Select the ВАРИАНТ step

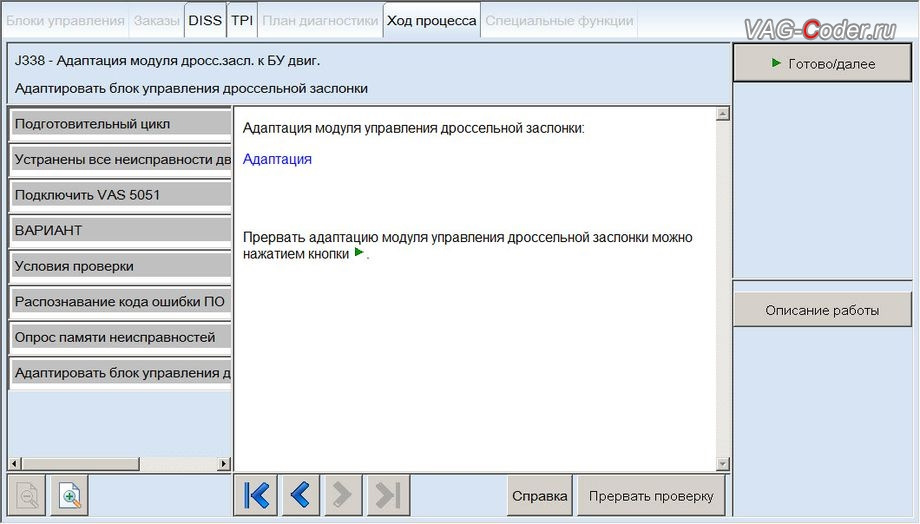click(121, 231)
